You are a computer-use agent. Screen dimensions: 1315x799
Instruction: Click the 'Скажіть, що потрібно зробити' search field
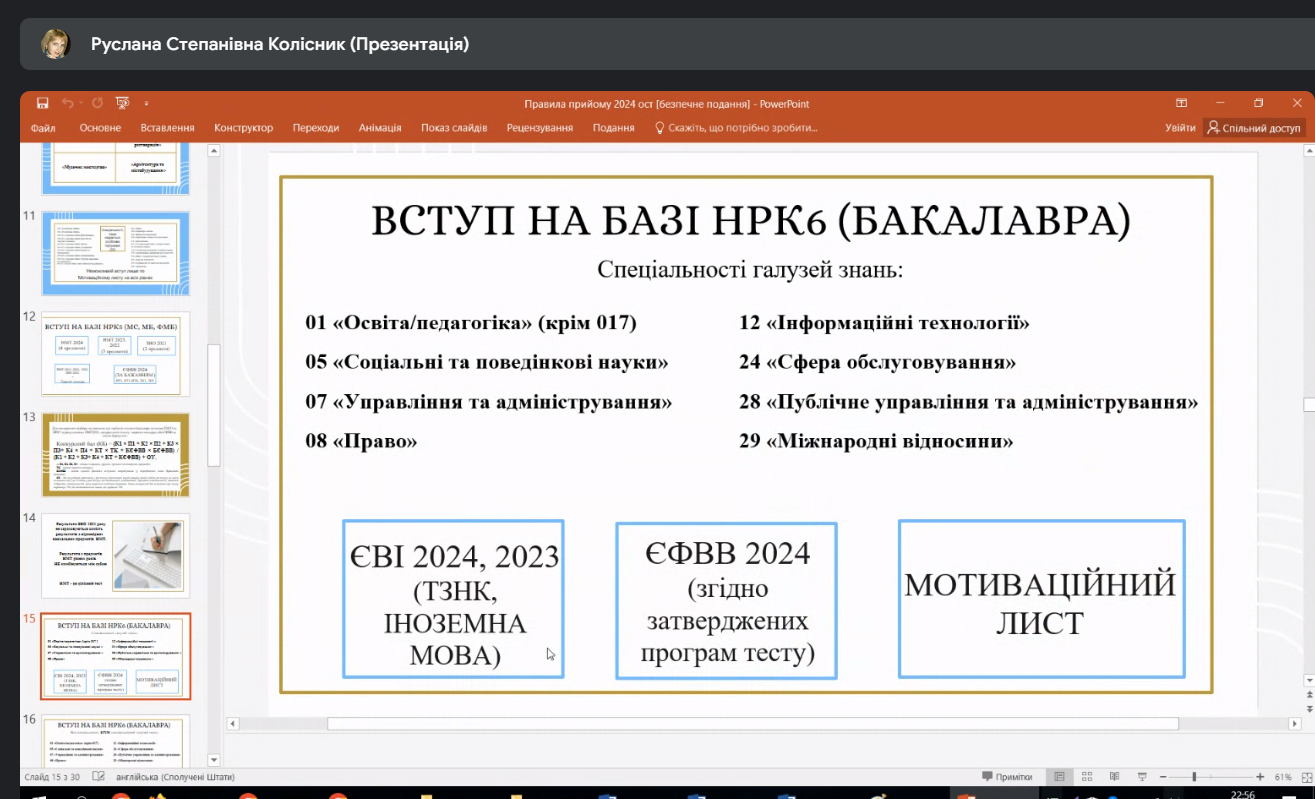737,128
